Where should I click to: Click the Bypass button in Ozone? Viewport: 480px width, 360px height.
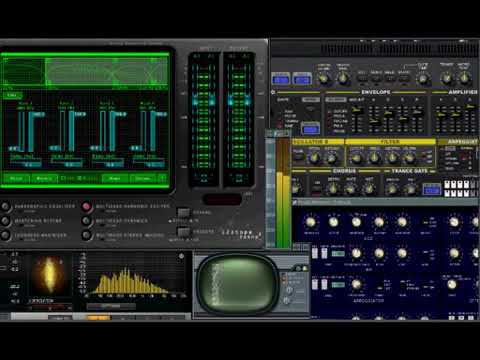183,213
